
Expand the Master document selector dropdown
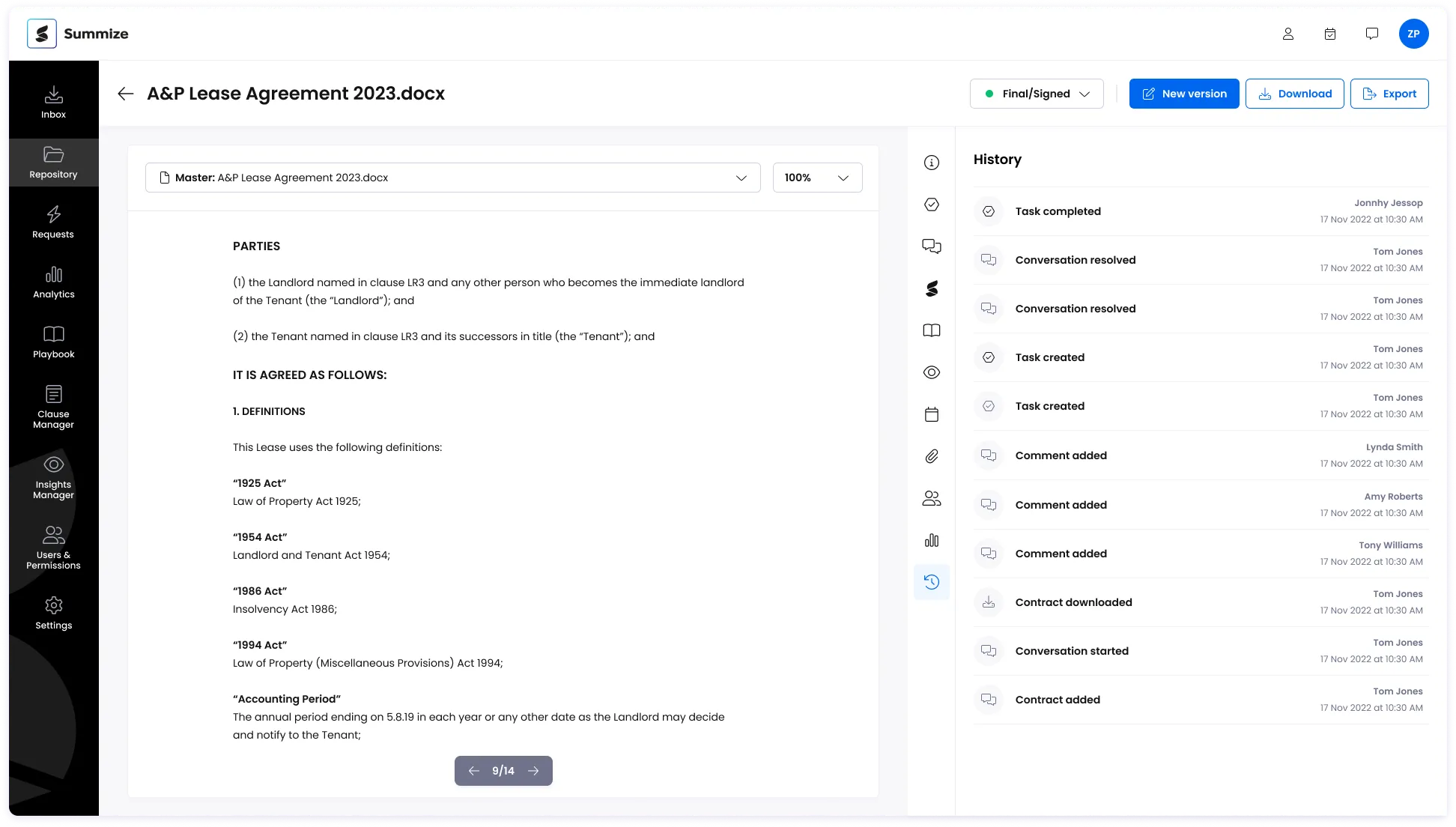[741, 178]
